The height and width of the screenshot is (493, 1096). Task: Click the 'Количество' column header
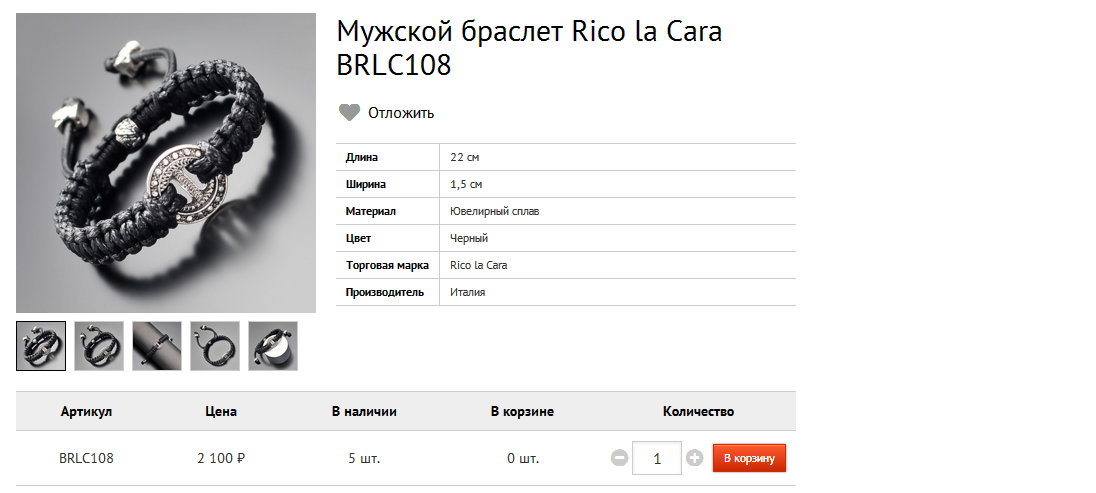click(x=698, y=412)
